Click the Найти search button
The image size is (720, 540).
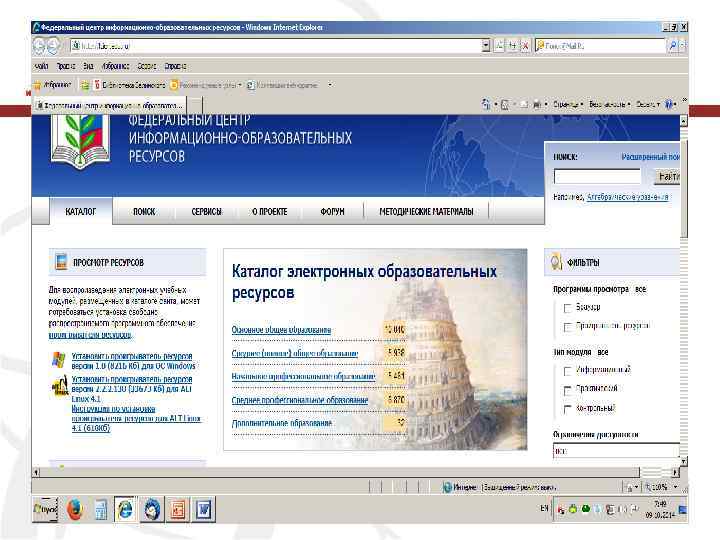click(667, 176)
